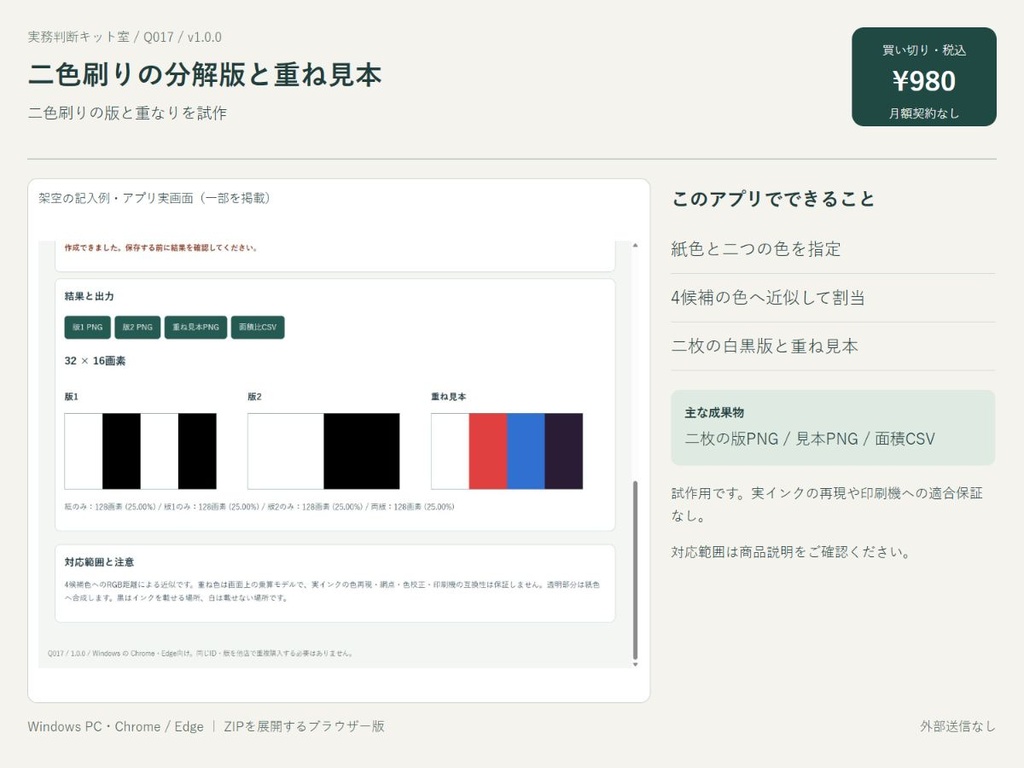Image resolution: width=1024 pixels, height=768 pixels.
Task: Click the footer text ZIPを展開するブラウザー版
Action: tap(304, 726)
